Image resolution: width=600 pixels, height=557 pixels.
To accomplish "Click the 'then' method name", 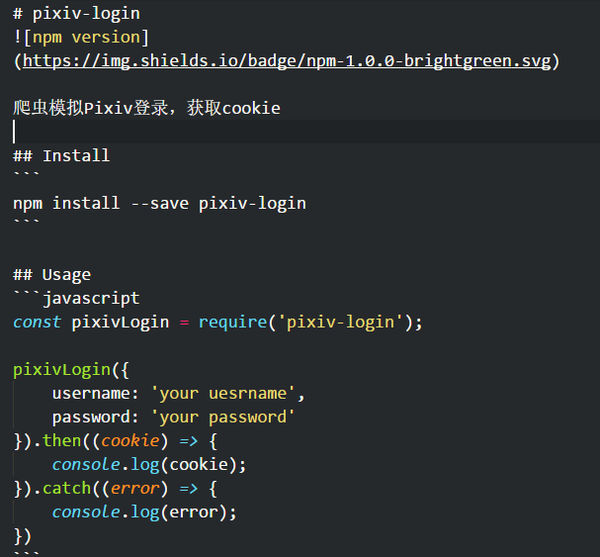I will (62, 441).
